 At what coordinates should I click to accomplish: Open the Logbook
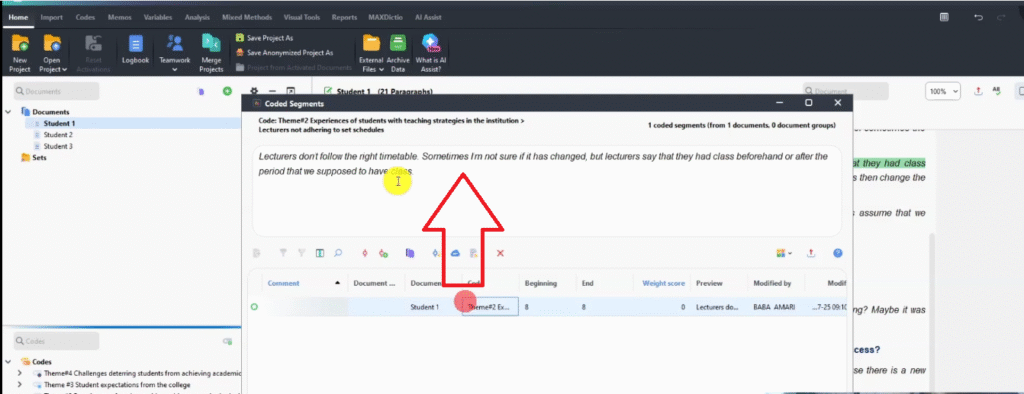tap(136, 50)
